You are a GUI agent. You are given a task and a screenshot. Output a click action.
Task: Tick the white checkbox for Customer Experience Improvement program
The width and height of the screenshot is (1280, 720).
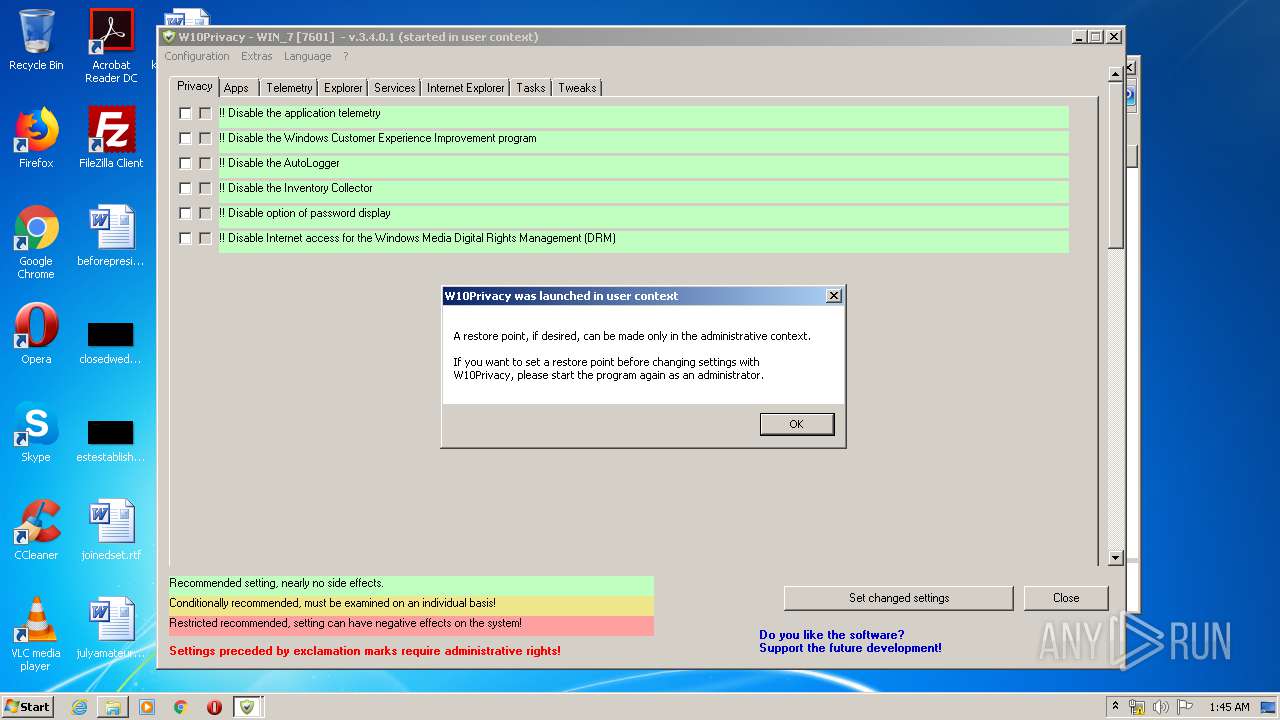pos(185,138)
